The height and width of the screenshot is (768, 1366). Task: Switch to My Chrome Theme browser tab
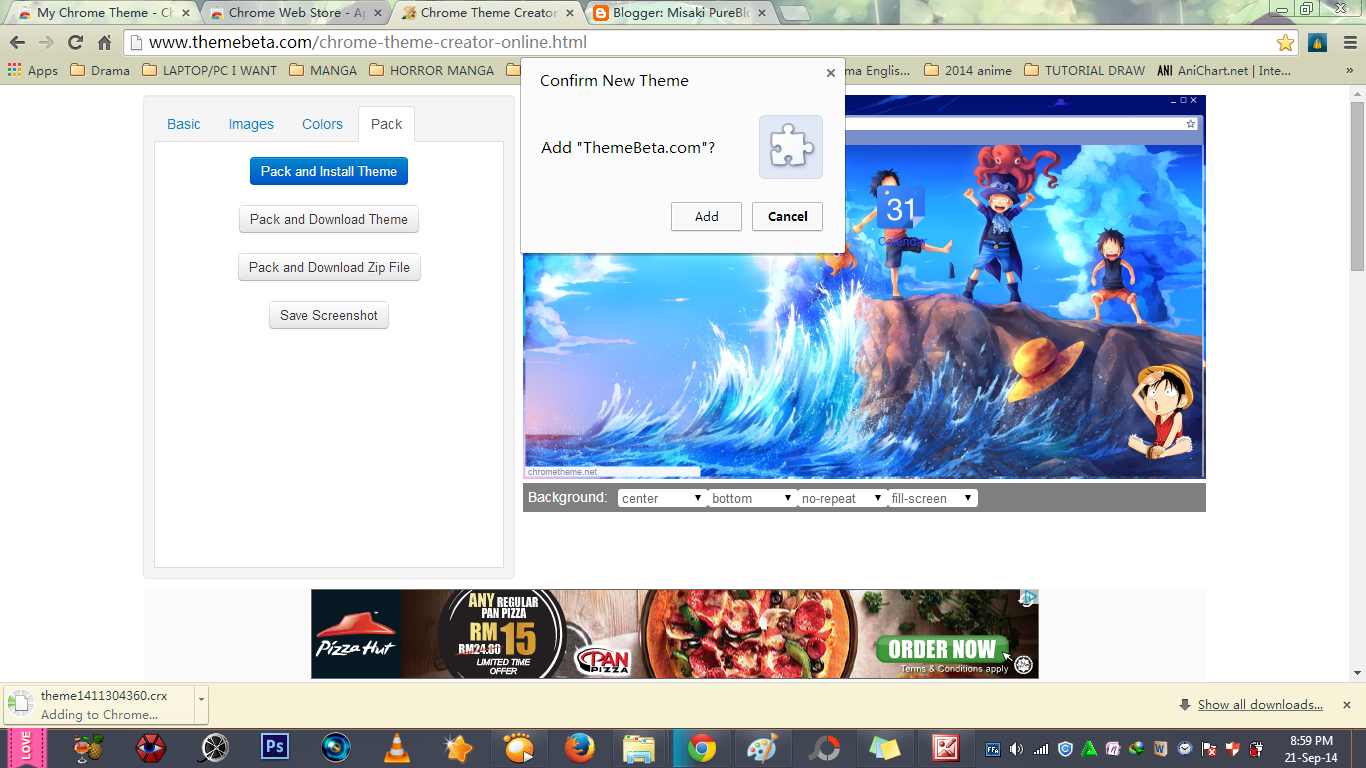point(103,13)
